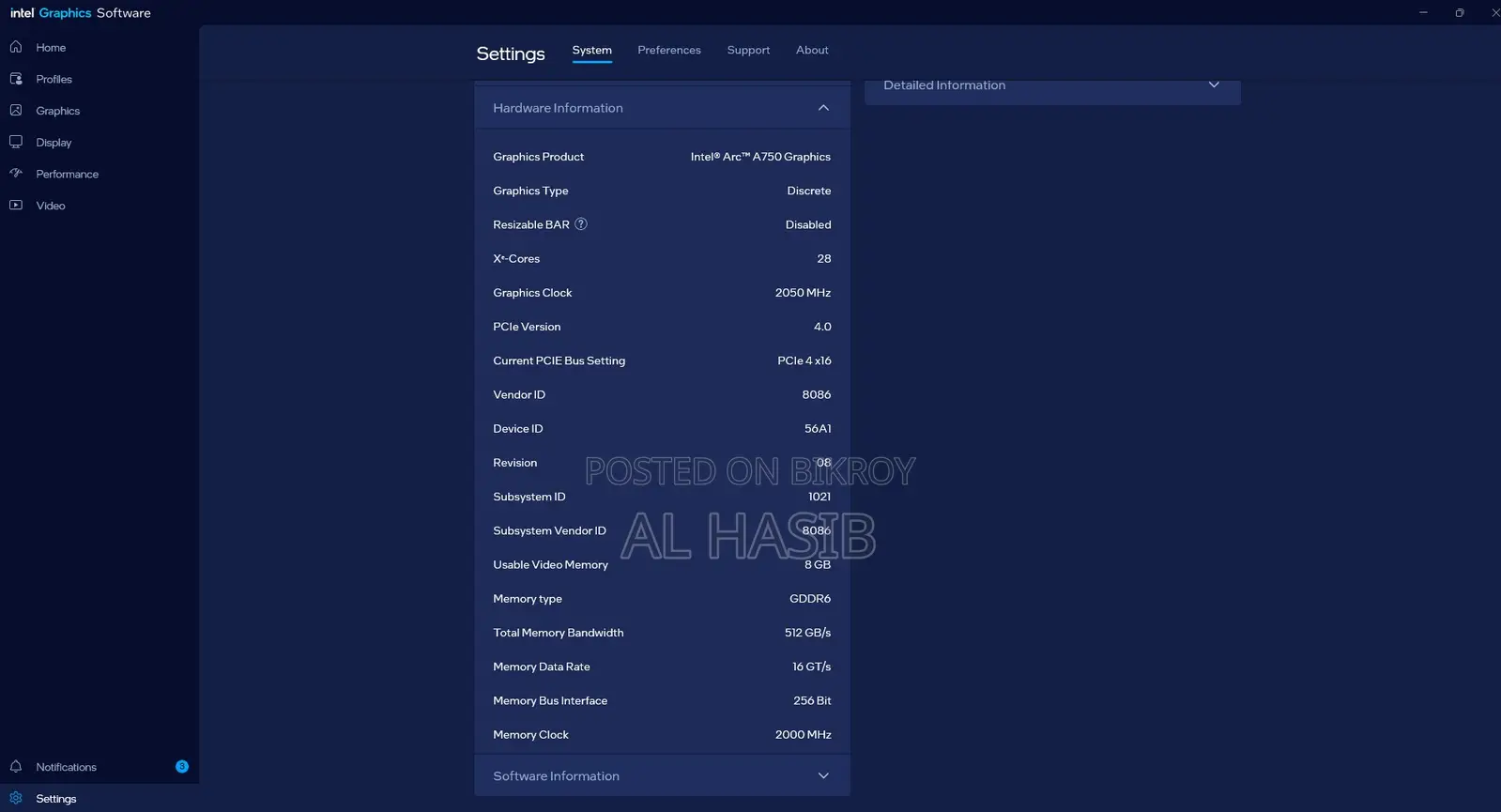
Task: Click the 2050 MHz value
Action: click(x=803, y=293)
